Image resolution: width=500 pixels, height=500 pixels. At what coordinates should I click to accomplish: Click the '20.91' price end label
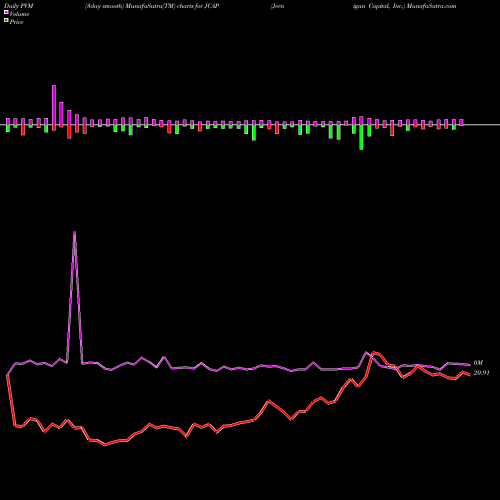tap(481, 373)
